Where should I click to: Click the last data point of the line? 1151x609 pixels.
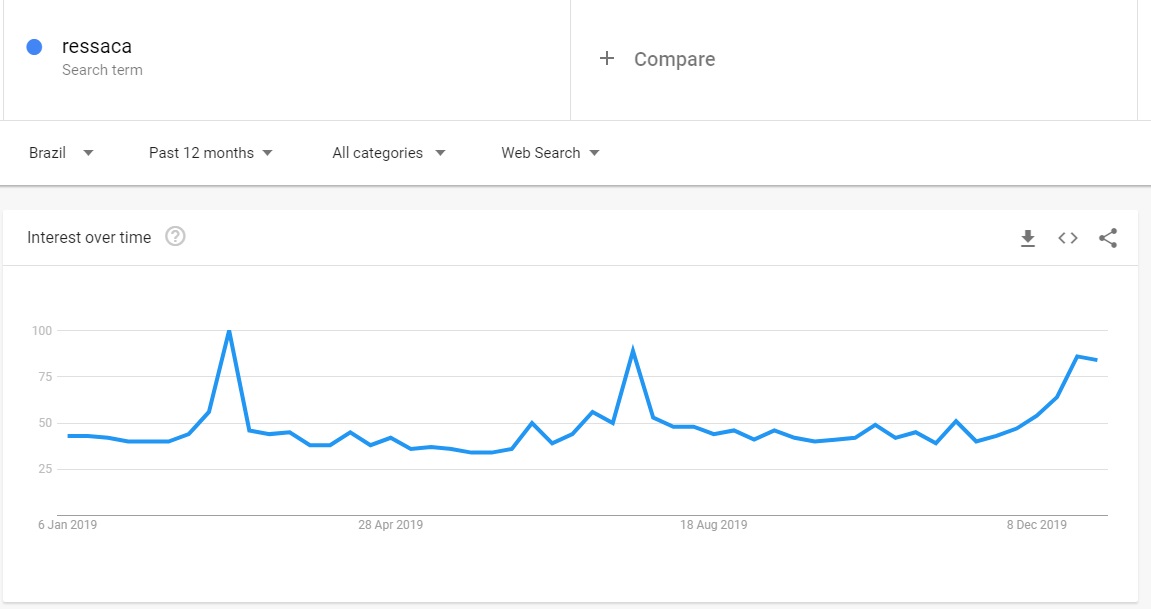click(1097, 360)
